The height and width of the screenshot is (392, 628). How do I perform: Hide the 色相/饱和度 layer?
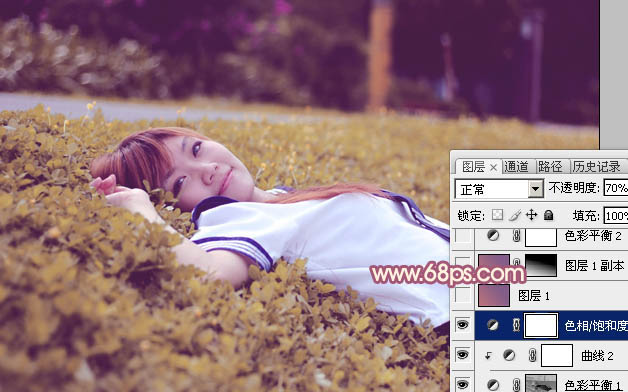point(463,325)
